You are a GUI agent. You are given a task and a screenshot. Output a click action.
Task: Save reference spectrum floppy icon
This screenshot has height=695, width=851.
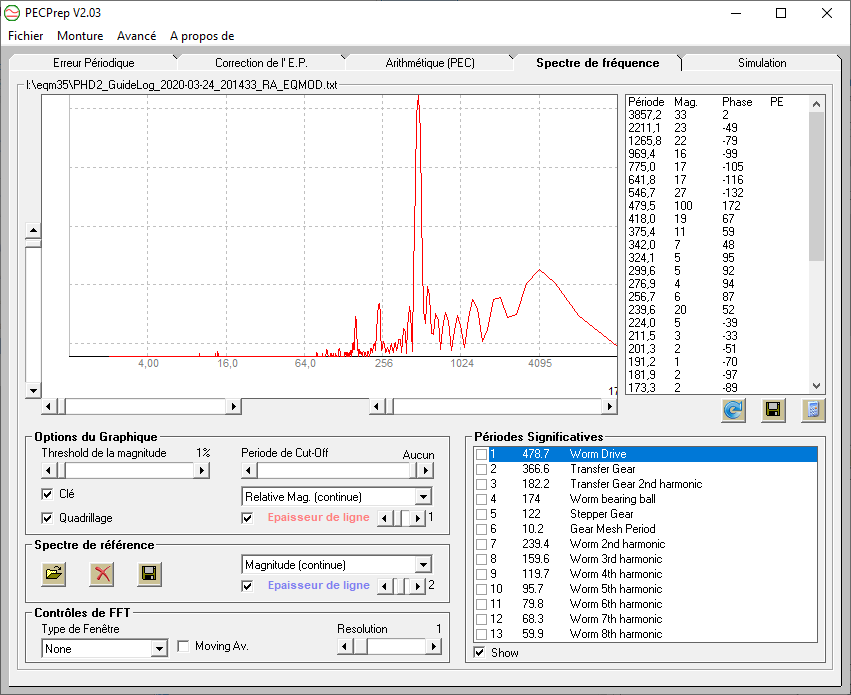pos(149,573)
